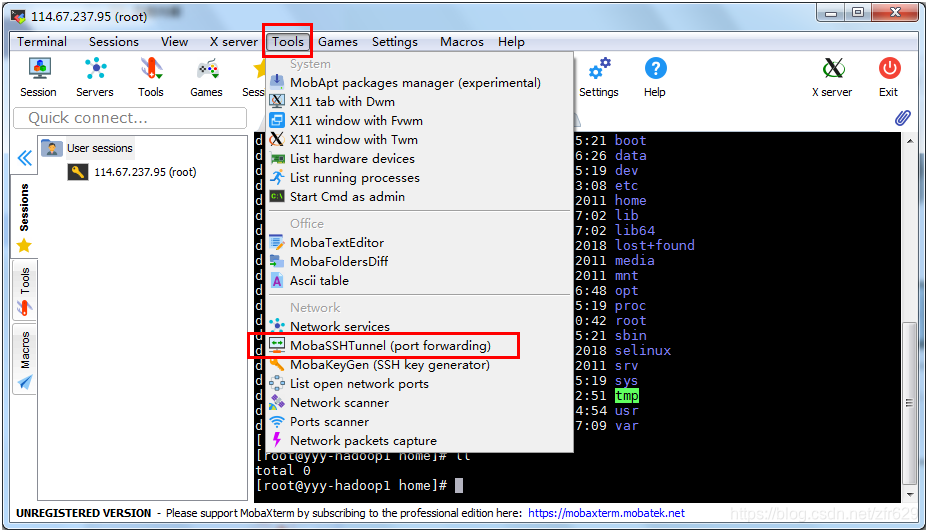The width and height of the screenshot is (928, 532).
Task: Open User sessions folder in tree
Action: [88, 148]
